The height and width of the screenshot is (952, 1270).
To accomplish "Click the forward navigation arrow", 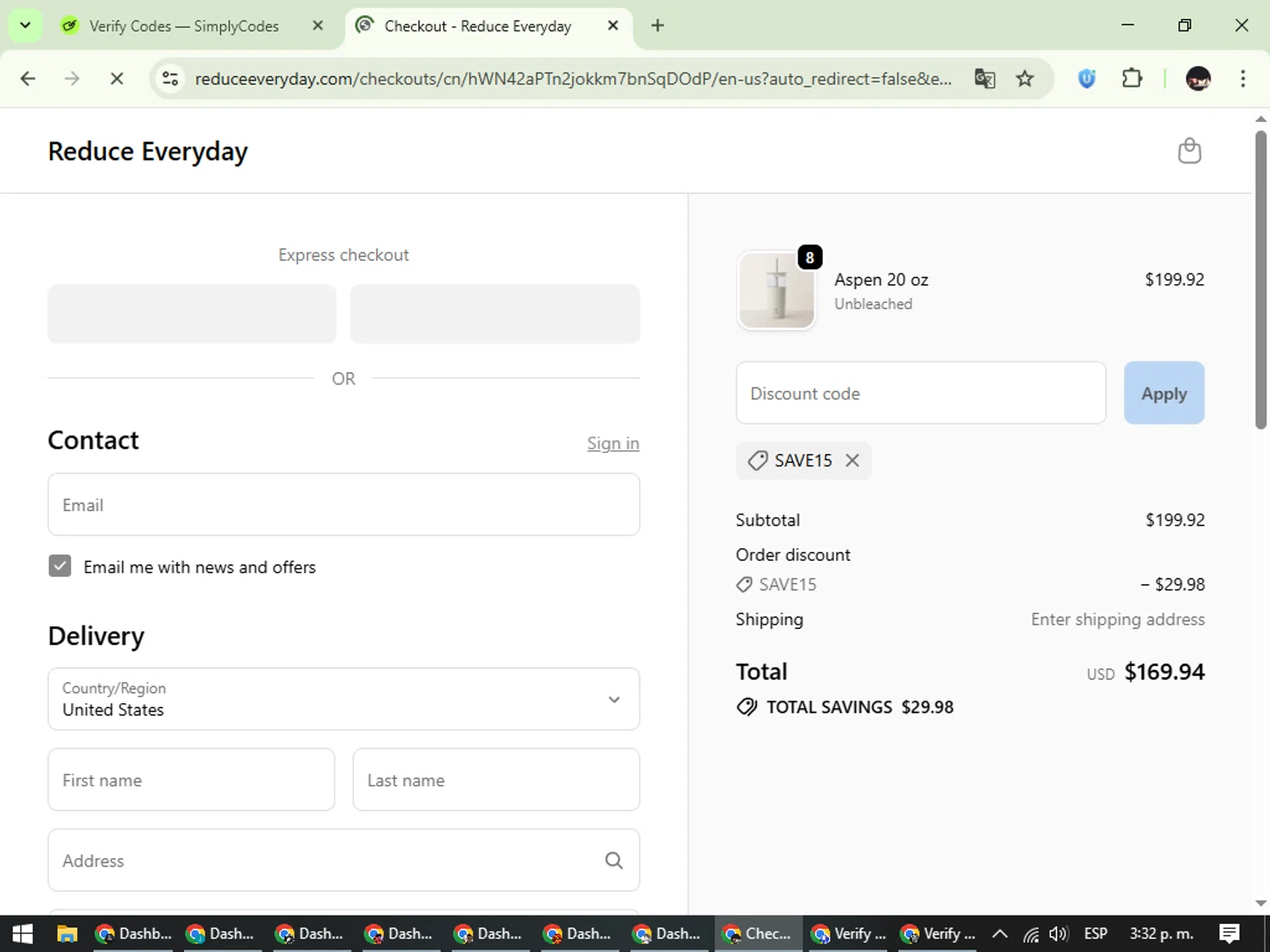I will tap(72, 79).
